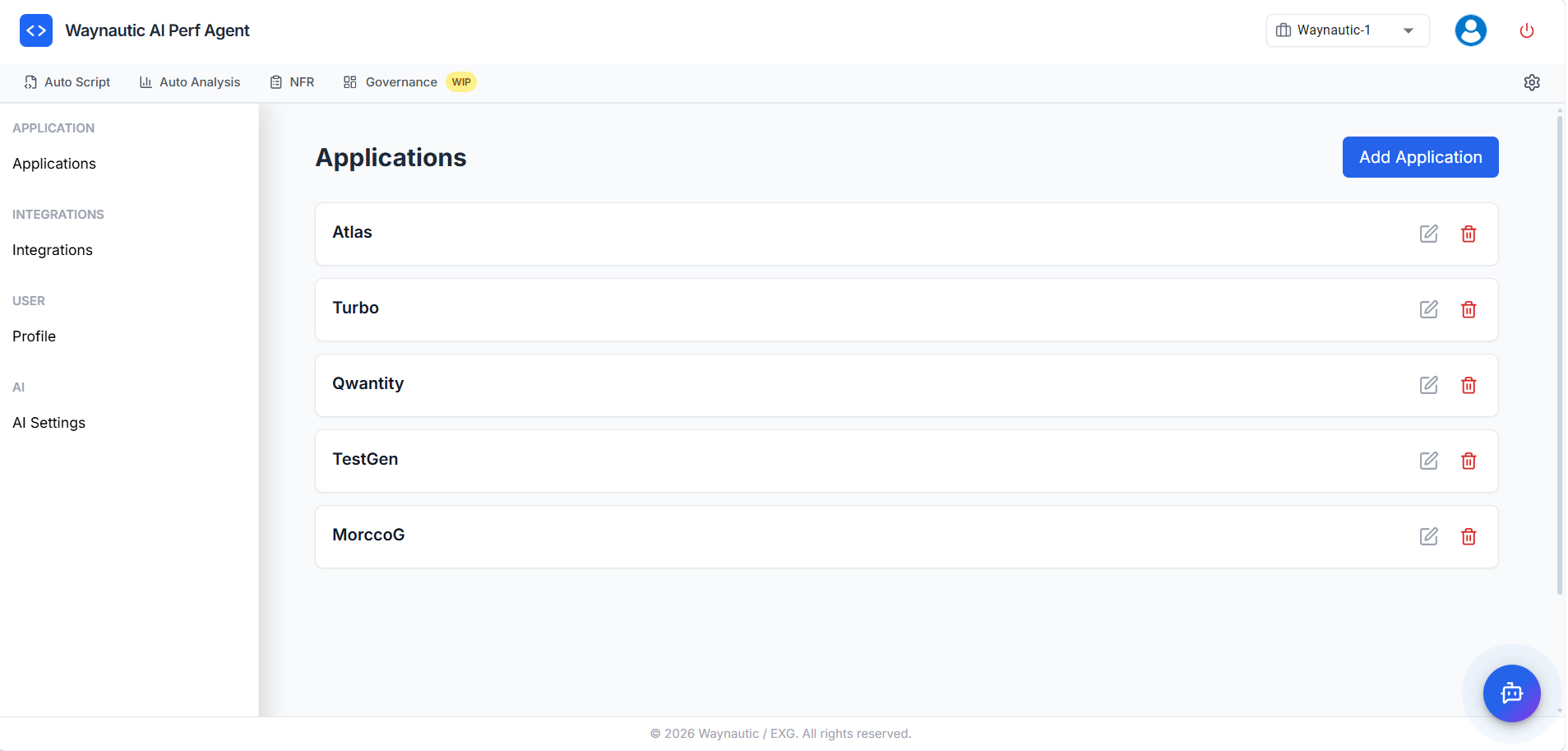The image size is (1568, 751).
Task: Open the settings gear
Action: tap(1531, 82)
